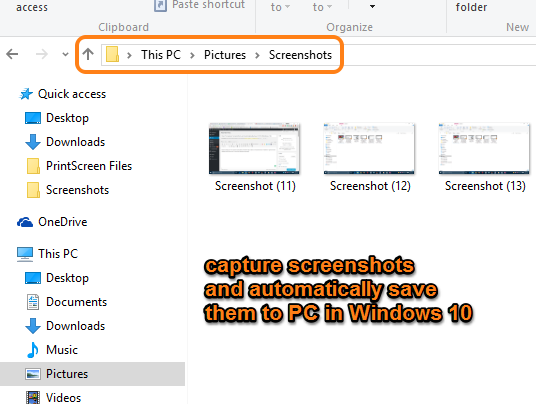Go up one folder level
Viewport: 536px width, 404px height.
click(x=88, y=54)
